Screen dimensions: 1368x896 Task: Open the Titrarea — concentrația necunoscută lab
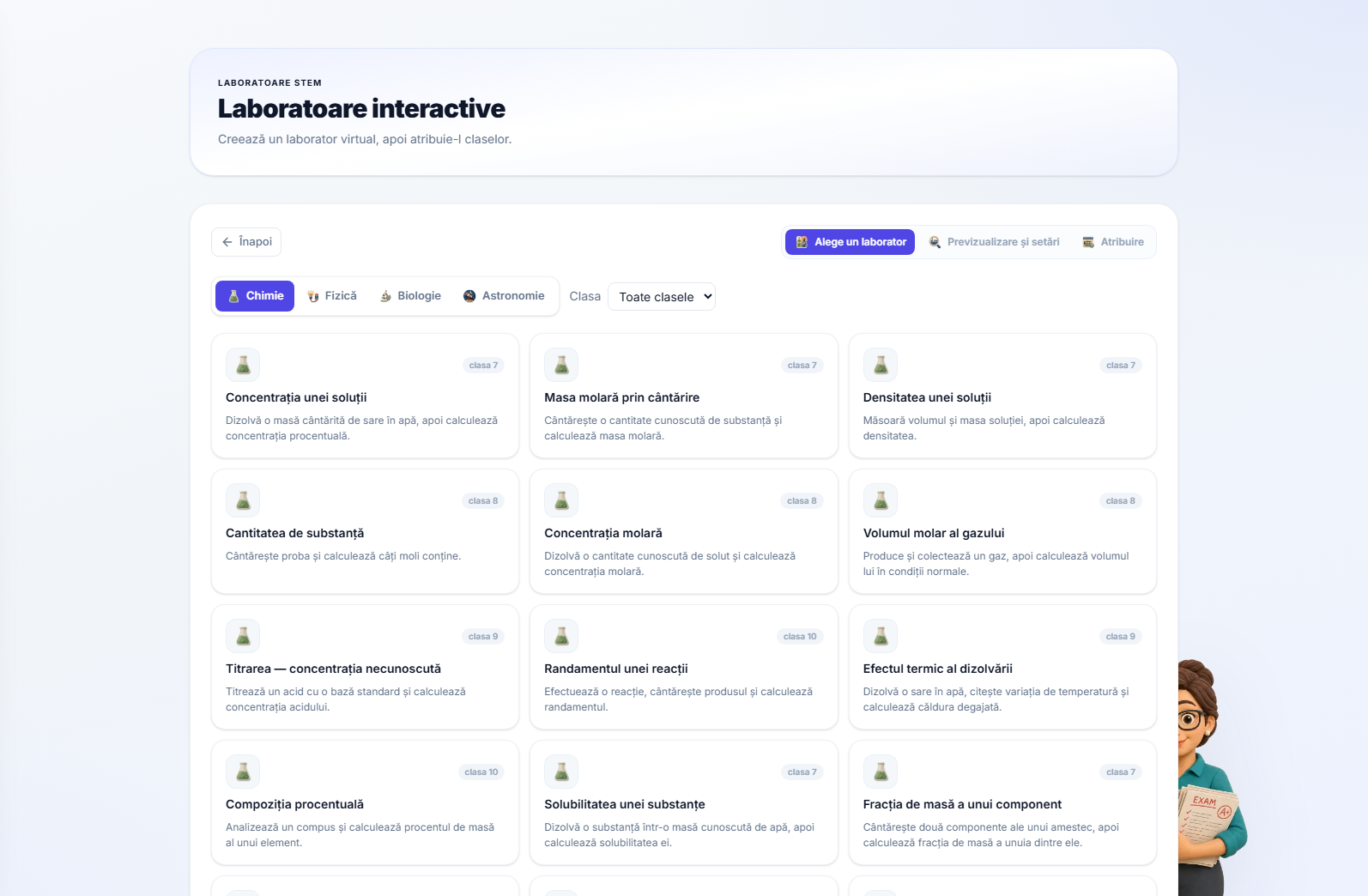tap(366, 668)
